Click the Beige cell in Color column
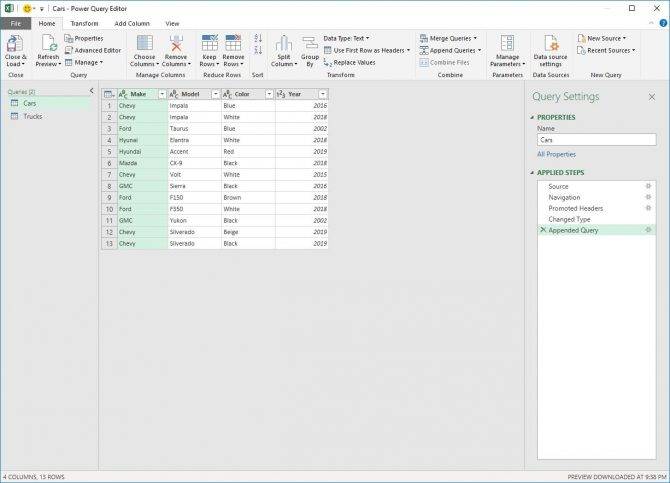The width and height of the screenshot is (670, 483). (248, 232)
